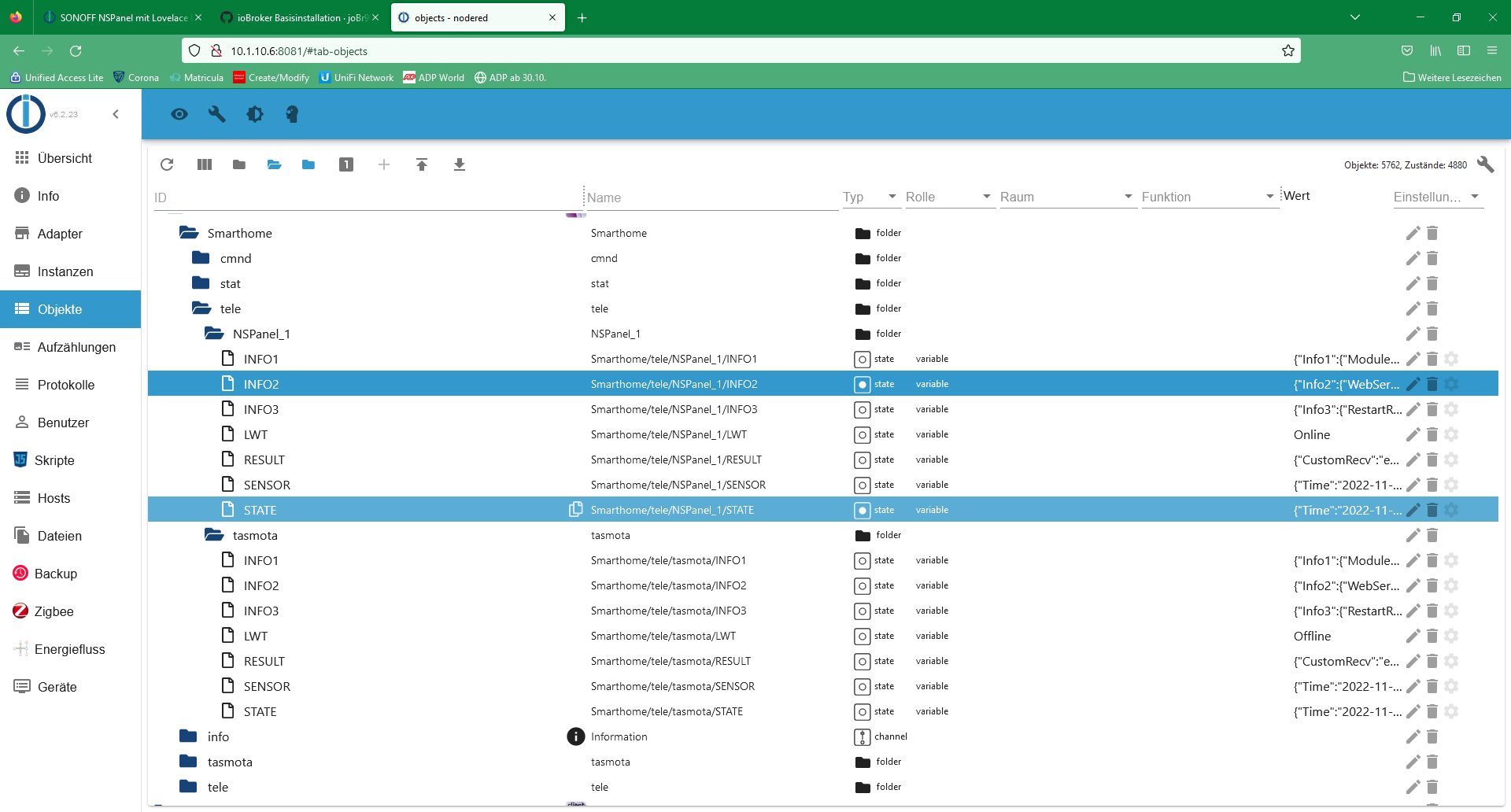Add a new object with plus icon
1511x812 pixels.
(384, 164)
